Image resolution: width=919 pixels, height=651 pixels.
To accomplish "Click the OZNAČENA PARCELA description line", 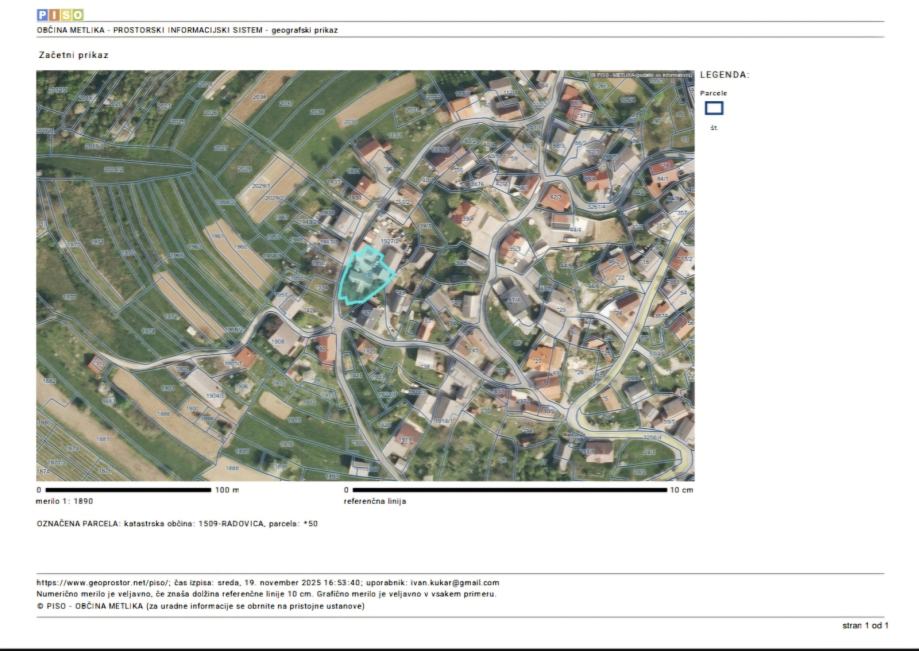I will click(177, 523).
